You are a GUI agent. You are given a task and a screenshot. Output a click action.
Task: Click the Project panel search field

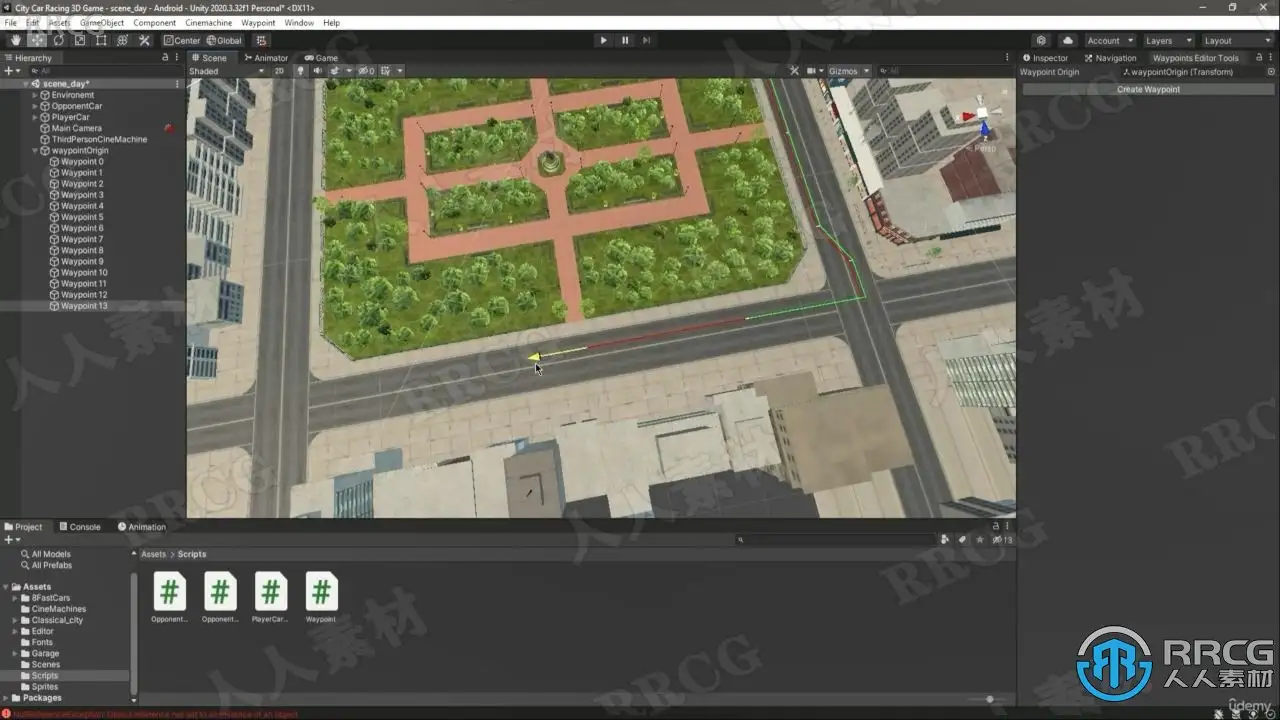[x=836, y=539]
